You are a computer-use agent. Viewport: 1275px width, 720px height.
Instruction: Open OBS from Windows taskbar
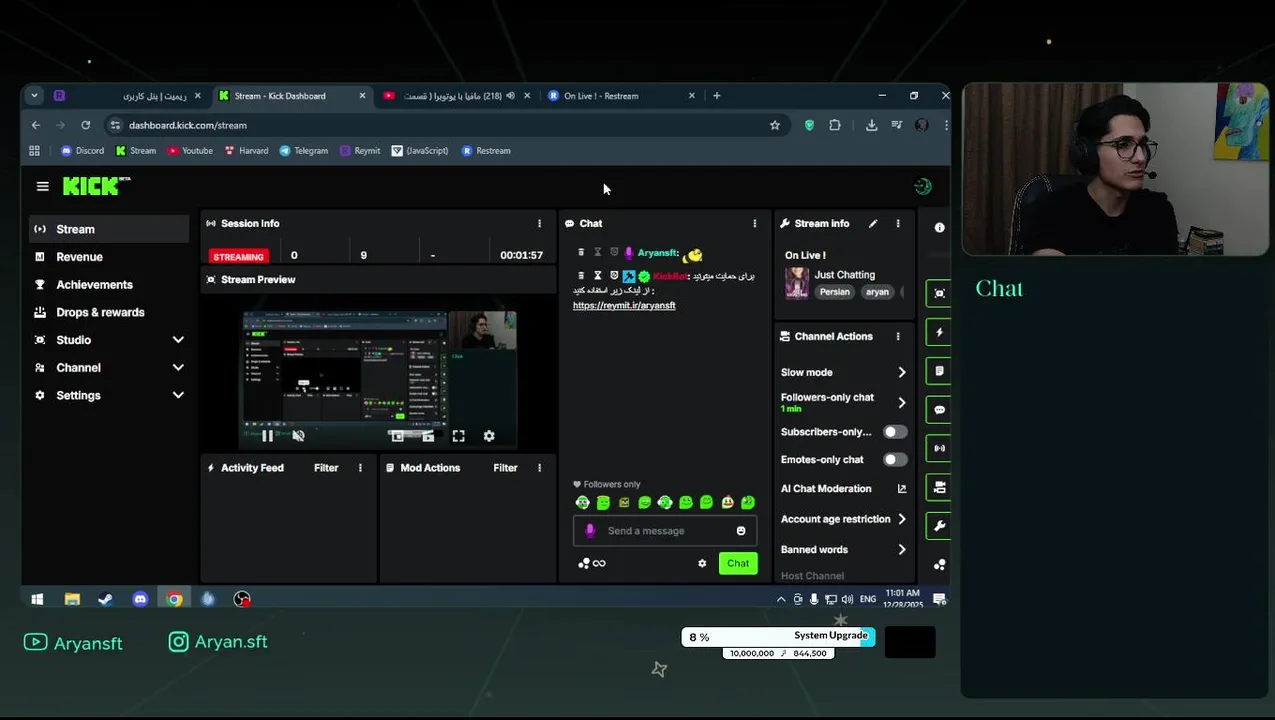click(242, 599)
